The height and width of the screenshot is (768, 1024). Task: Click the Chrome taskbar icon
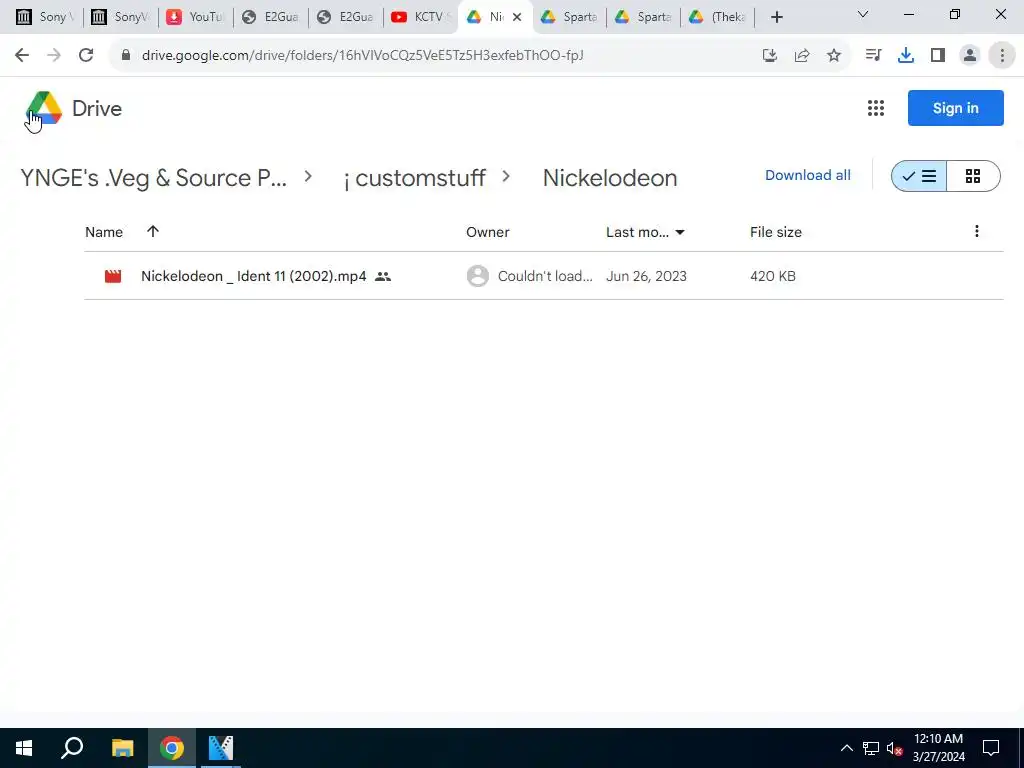(x=172, y=748)
